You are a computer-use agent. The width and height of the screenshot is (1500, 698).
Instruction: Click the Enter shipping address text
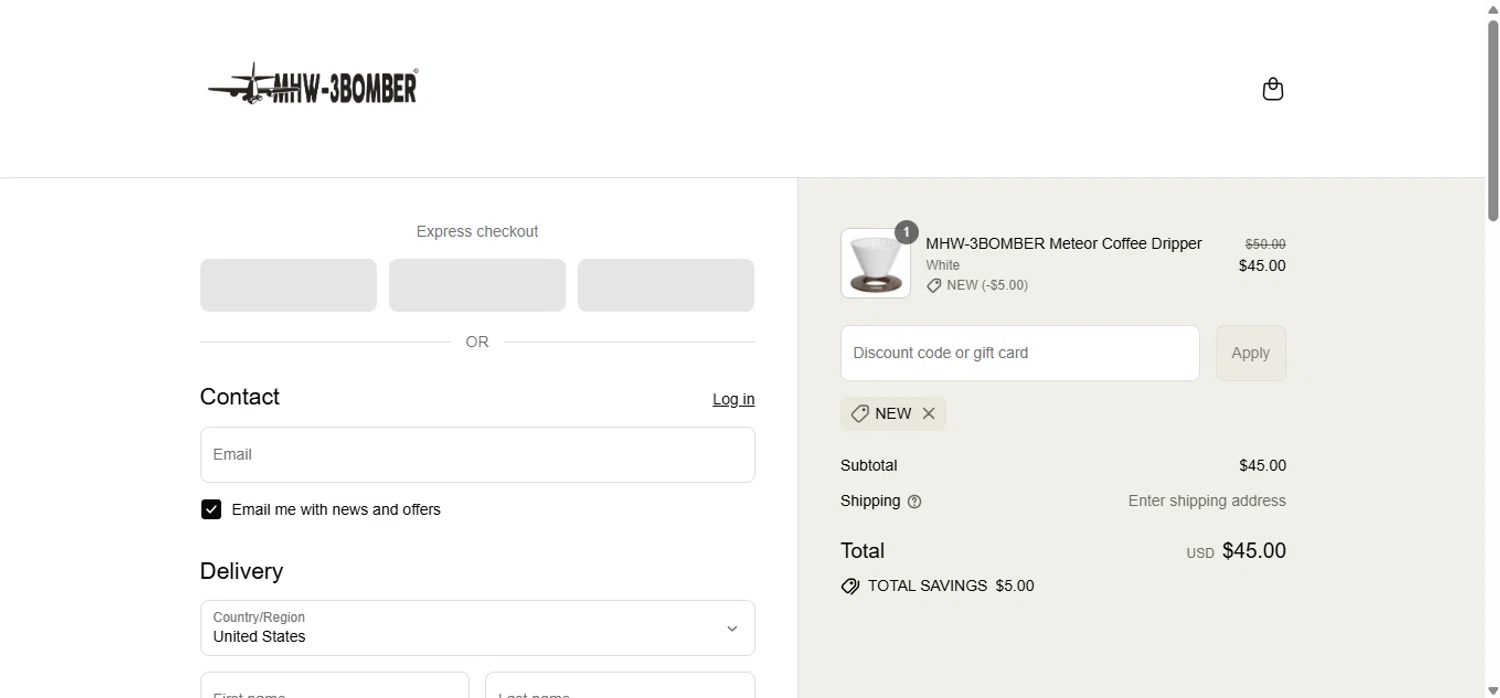1207,501
